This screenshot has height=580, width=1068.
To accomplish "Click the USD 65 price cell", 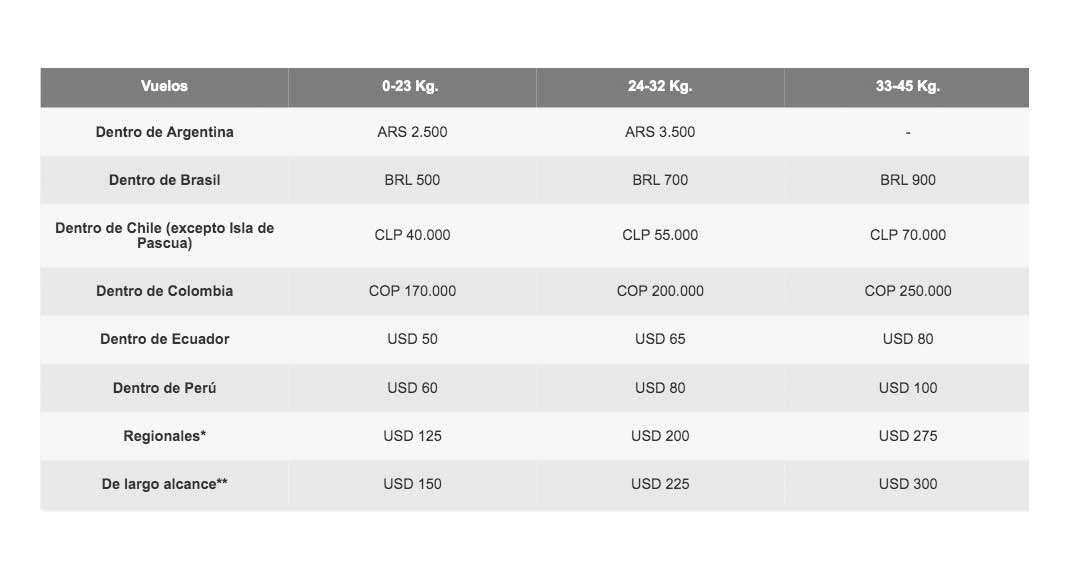I will point(660,339).
